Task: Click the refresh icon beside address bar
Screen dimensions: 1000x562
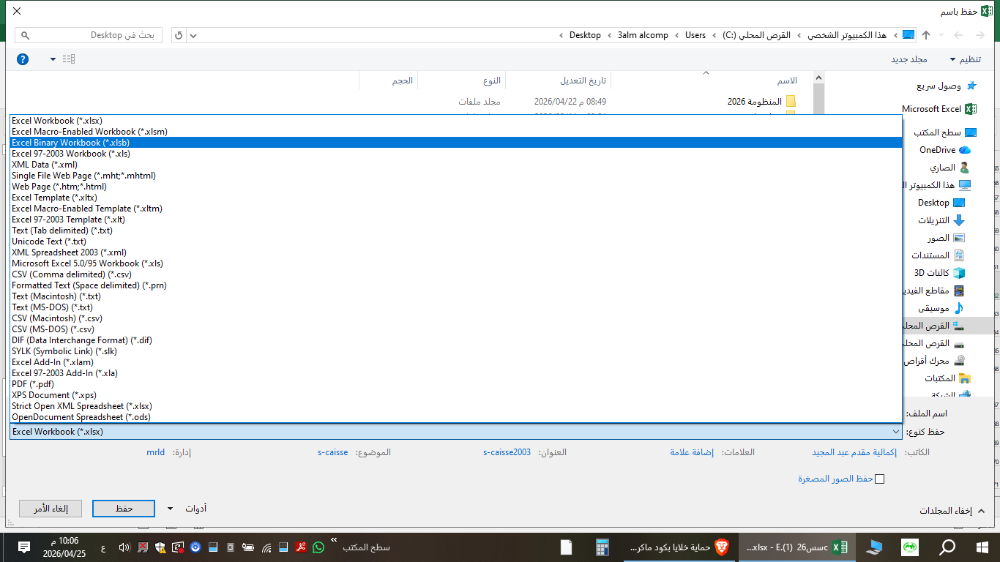Action: tap(178, 35)
